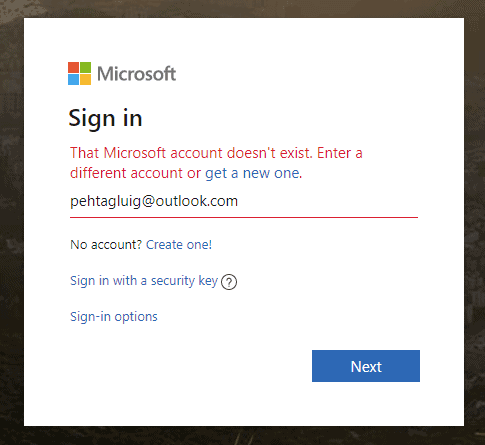Choose 'Sign in with a security key'
This screenshot has height=445, width=485.
[144, 281]
